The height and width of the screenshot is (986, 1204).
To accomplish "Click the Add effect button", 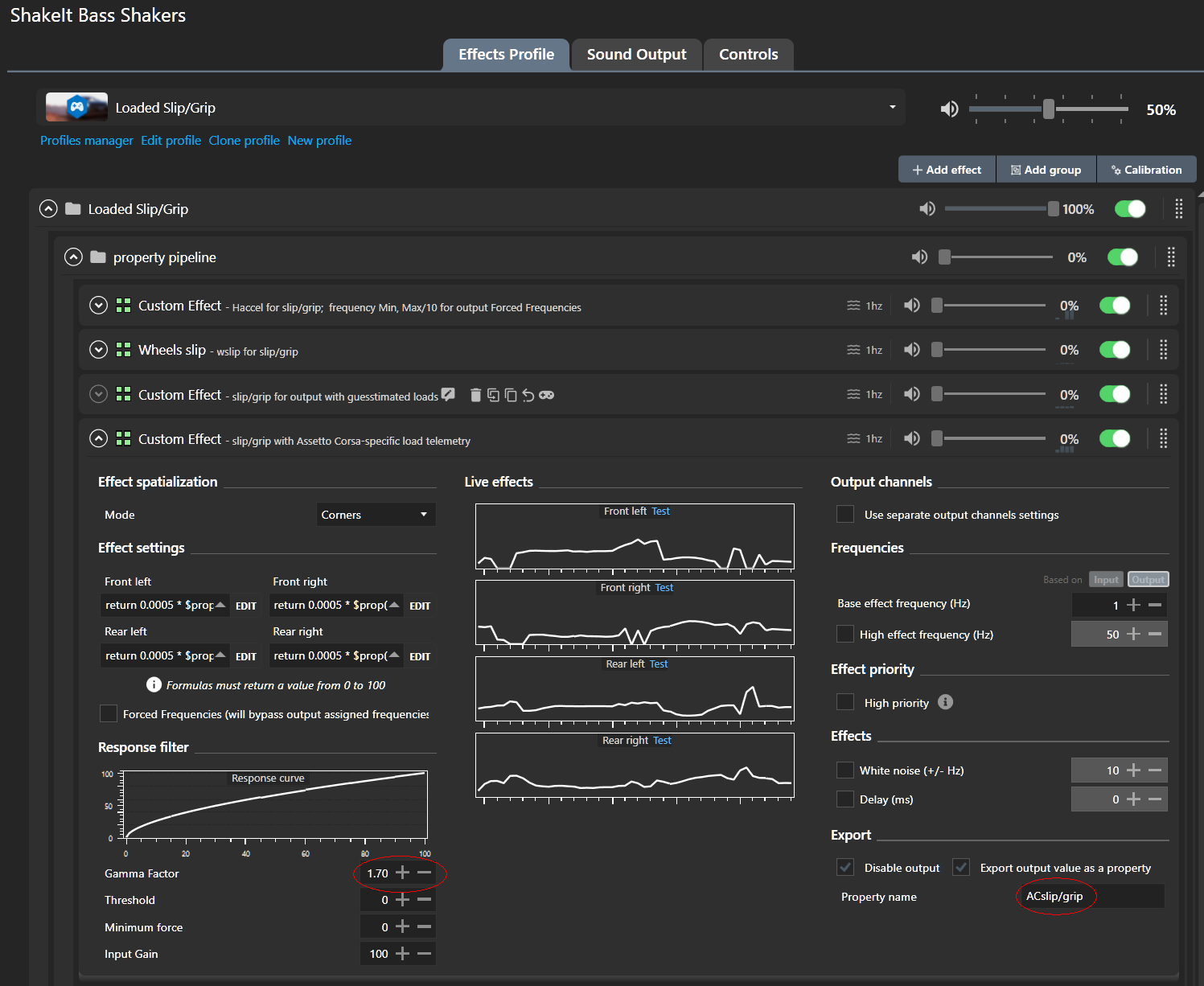I will click(947, 170).
